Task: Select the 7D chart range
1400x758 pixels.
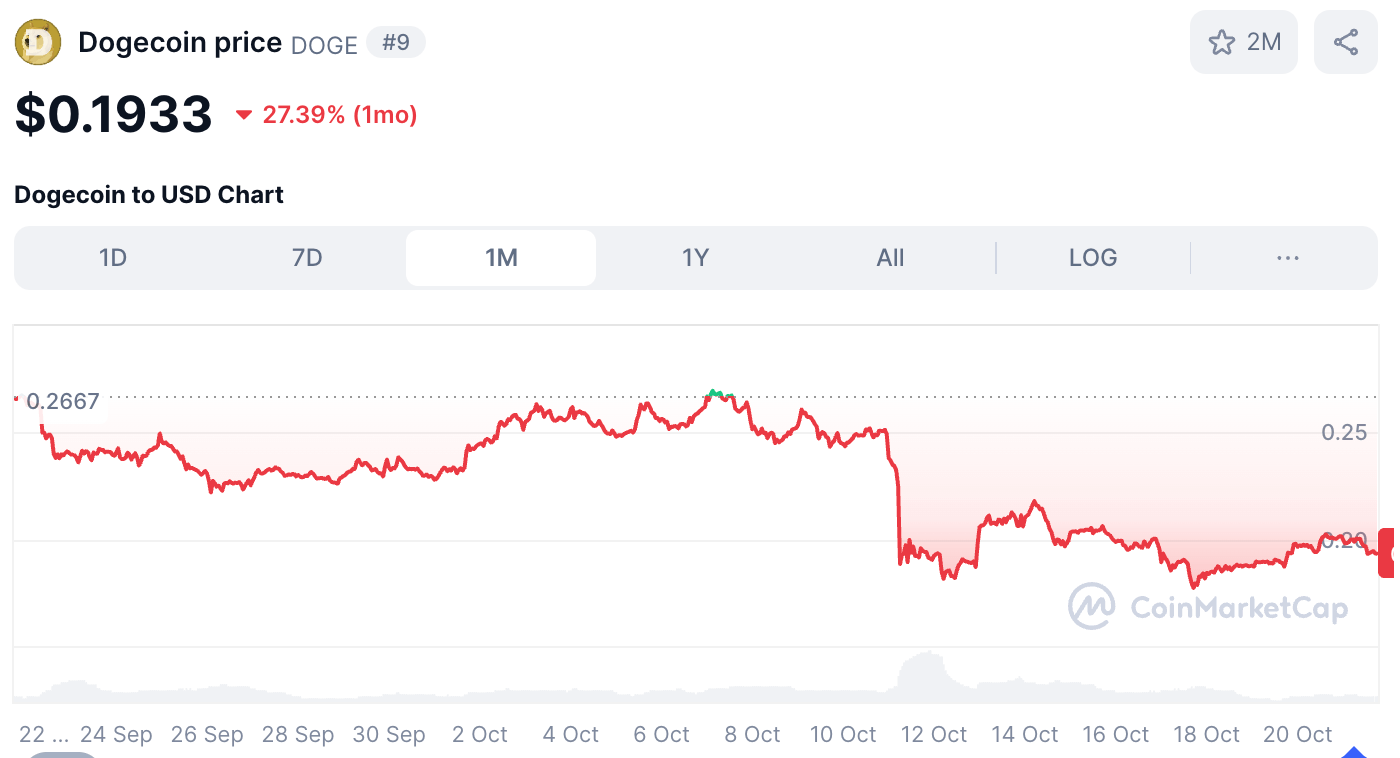Action: (307, 258)
